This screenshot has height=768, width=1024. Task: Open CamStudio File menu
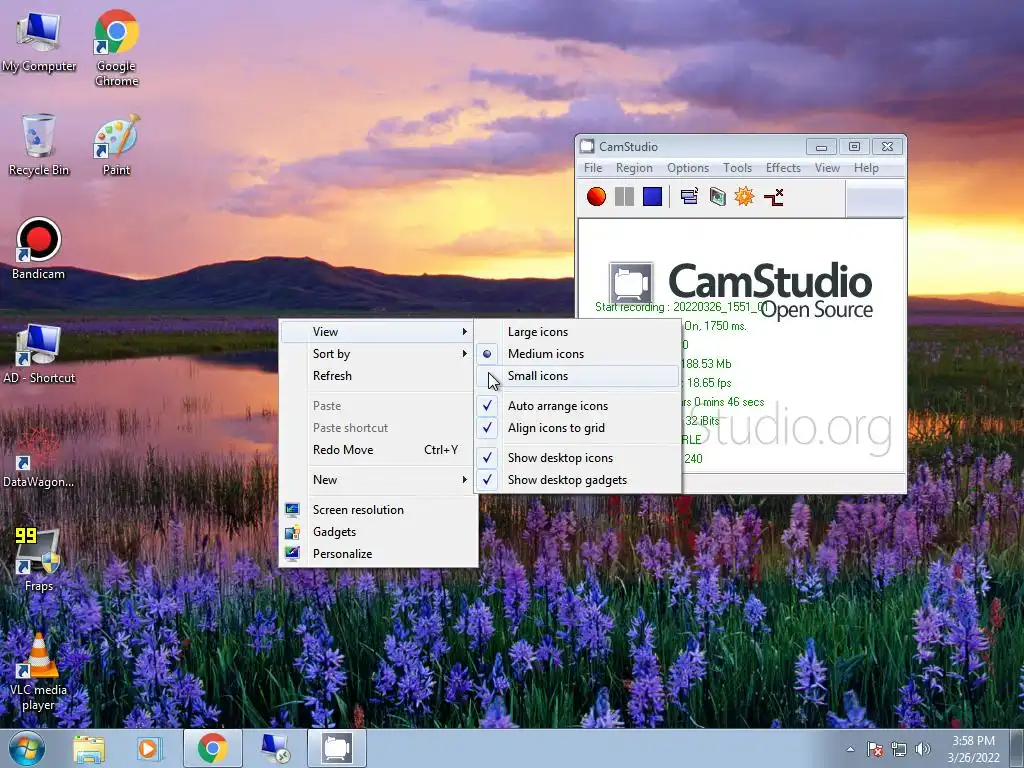click(593, 168)
